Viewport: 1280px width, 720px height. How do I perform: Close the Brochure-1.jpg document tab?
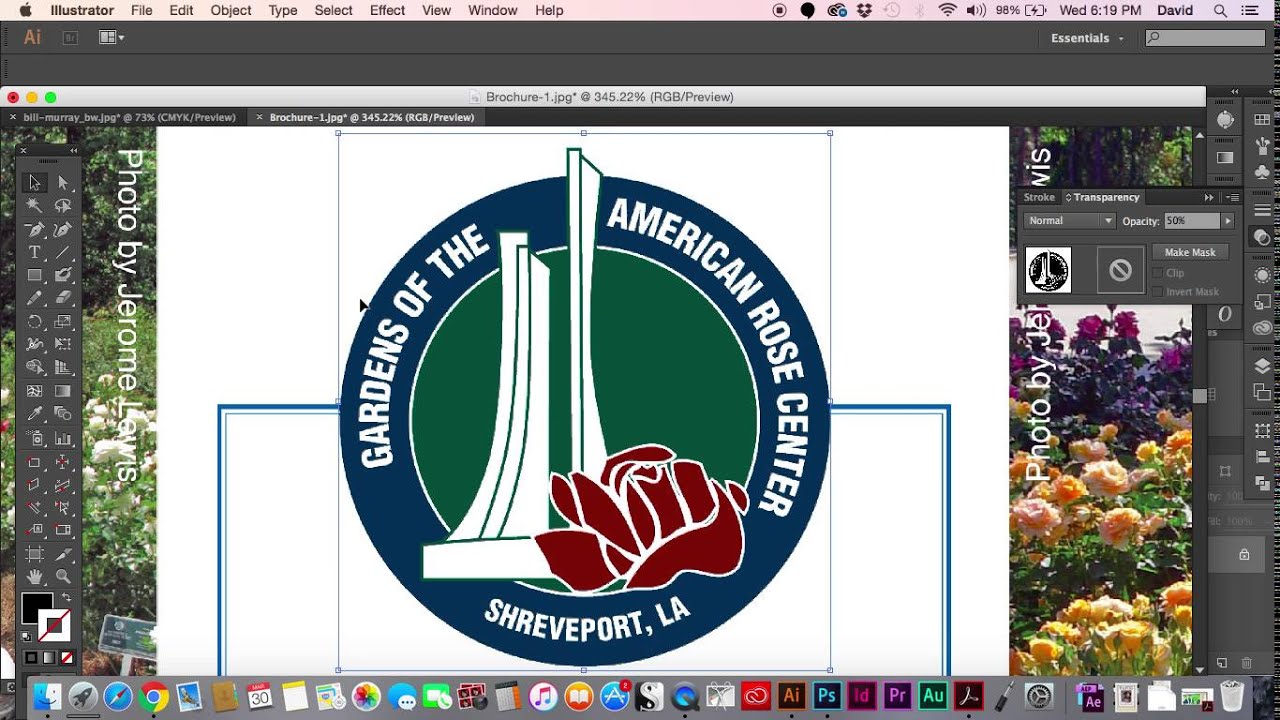[x=260, y=117]
